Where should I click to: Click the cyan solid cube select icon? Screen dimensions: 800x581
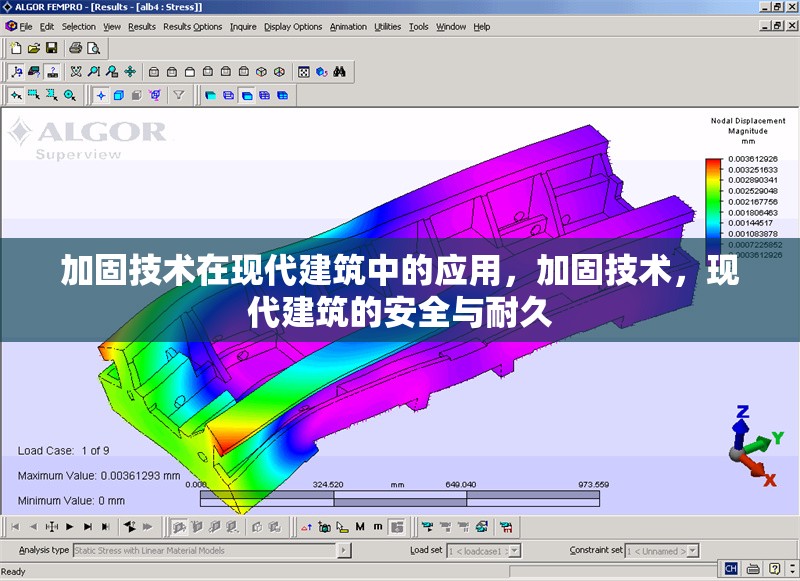point(119,95)
